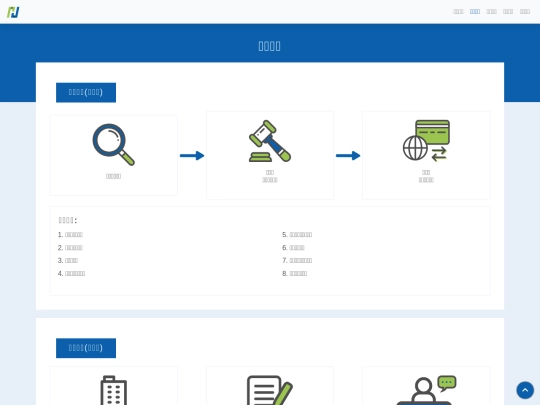Click the green and blue site logo
540x405 pixels.
[13, 12]
